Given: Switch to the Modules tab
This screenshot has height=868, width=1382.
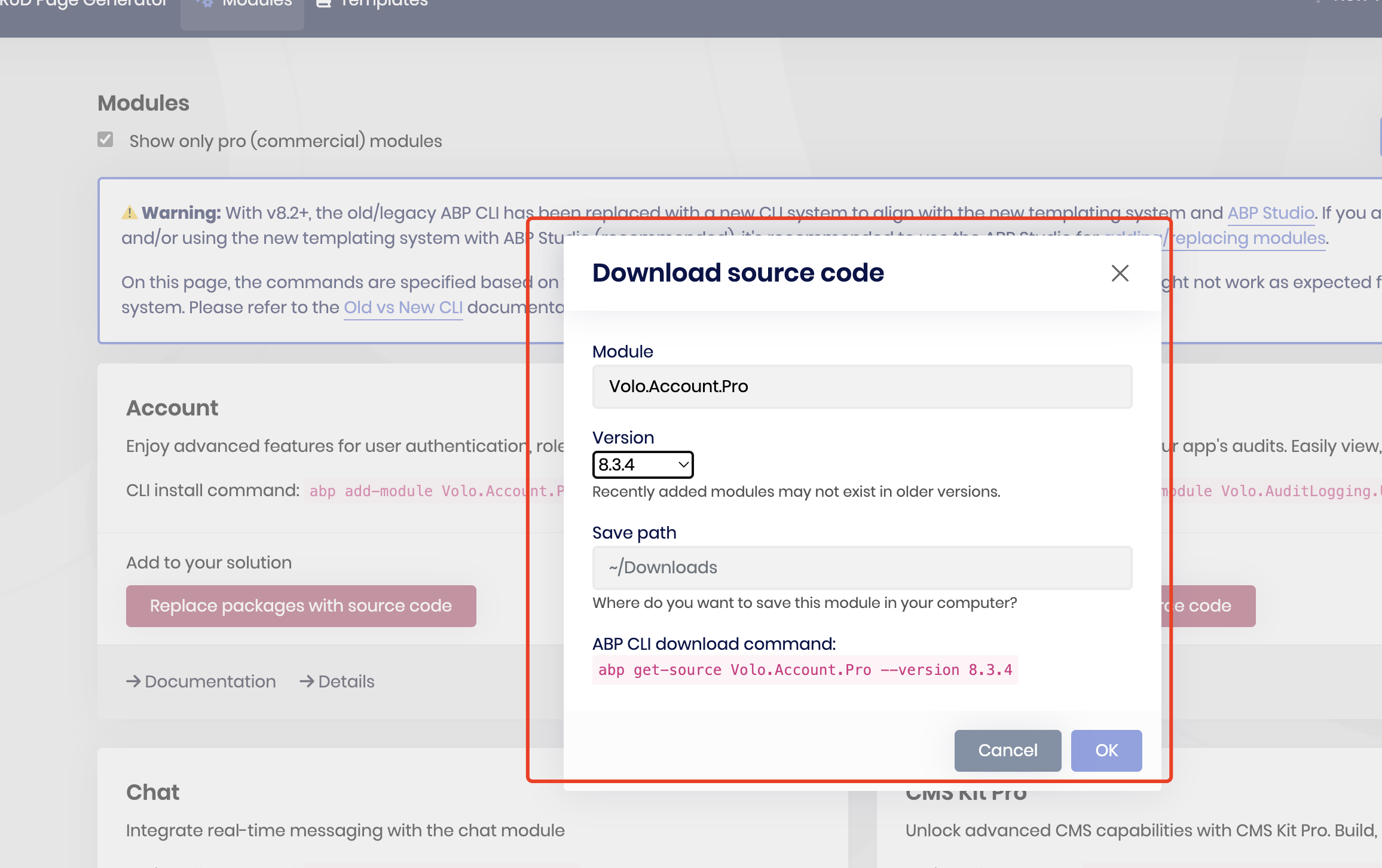Looking at the screenshot, I should point(257,4).
